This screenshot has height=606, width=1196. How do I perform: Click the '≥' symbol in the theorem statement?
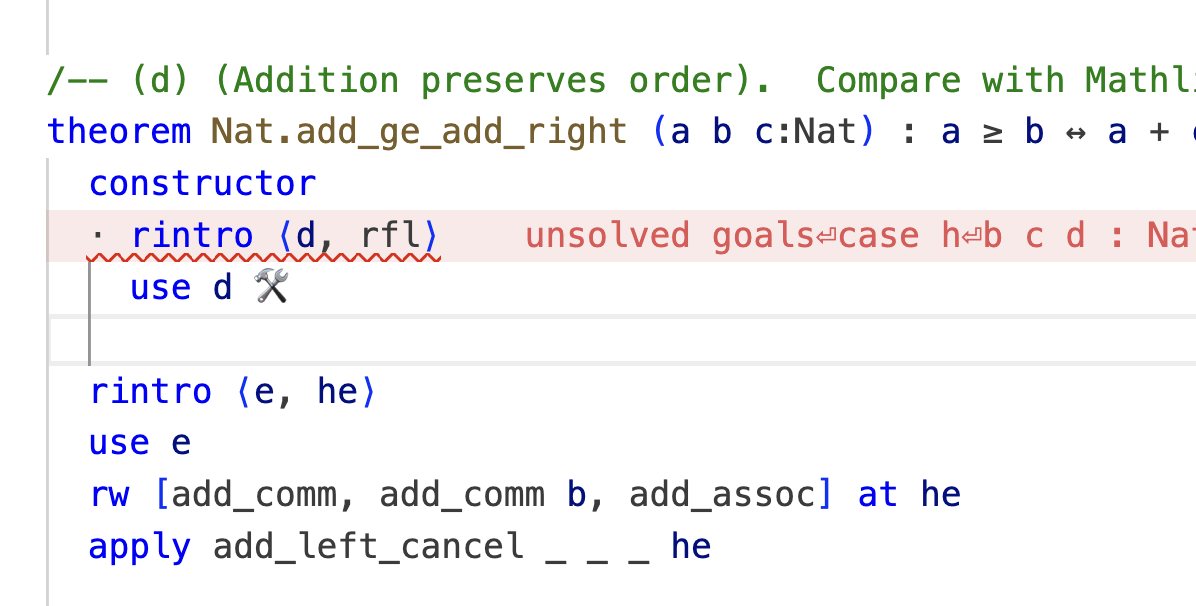(x=991, y=132)
